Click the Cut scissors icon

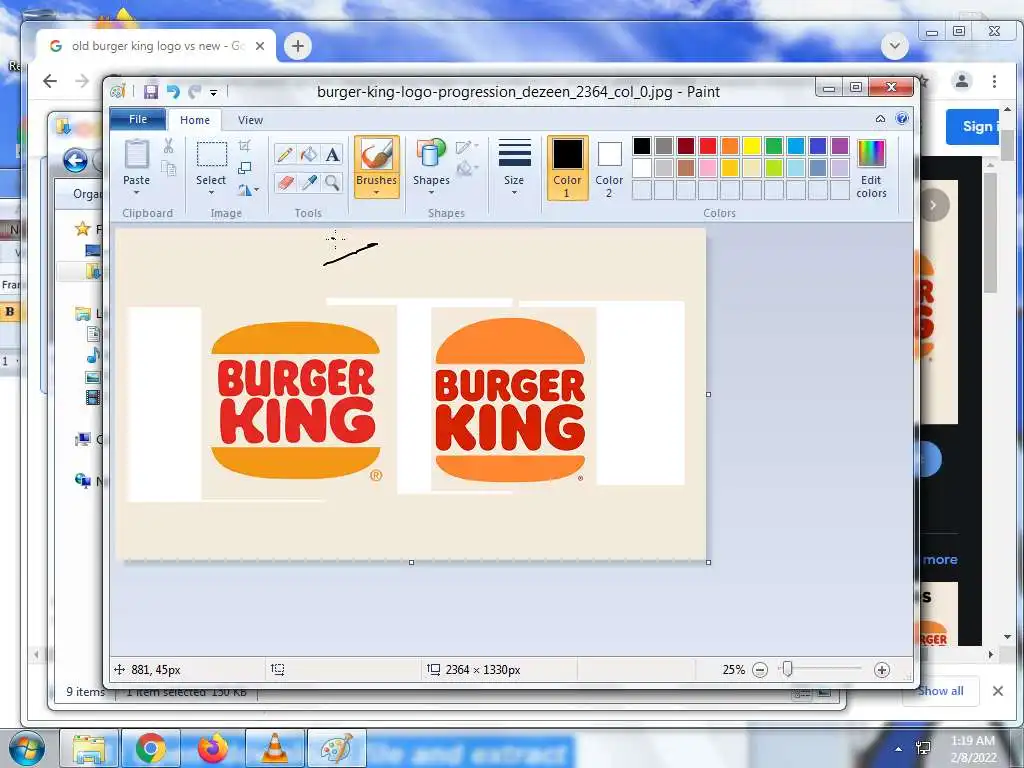pos(168,146)
